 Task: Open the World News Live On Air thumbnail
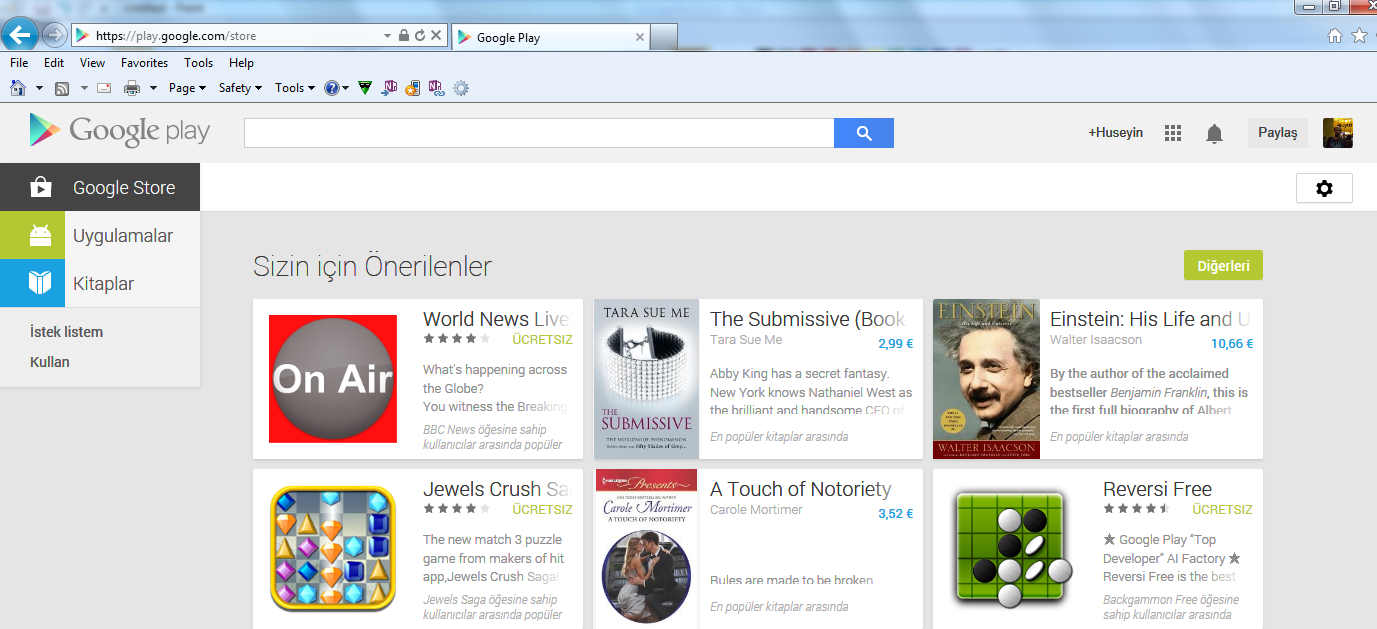[333, 379]
